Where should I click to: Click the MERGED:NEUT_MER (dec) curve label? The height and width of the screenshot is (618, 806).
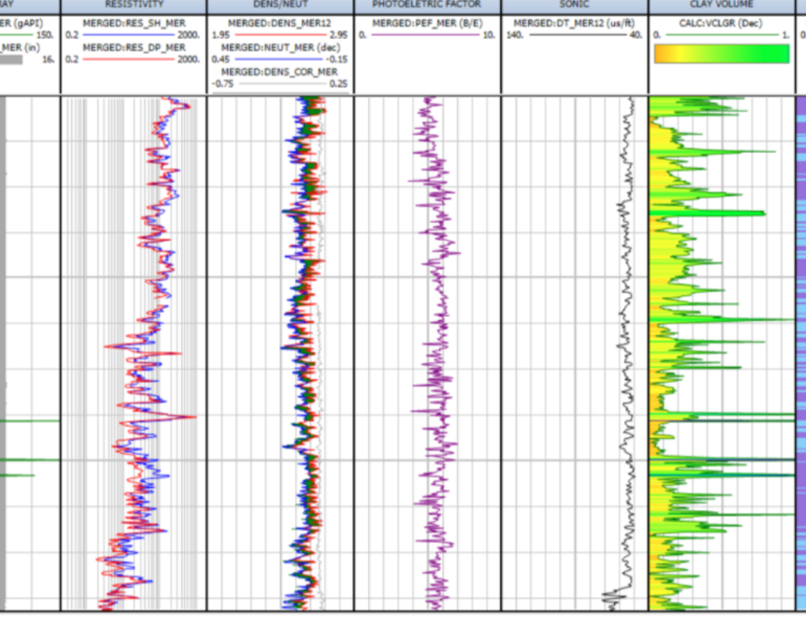coord(280,47)
